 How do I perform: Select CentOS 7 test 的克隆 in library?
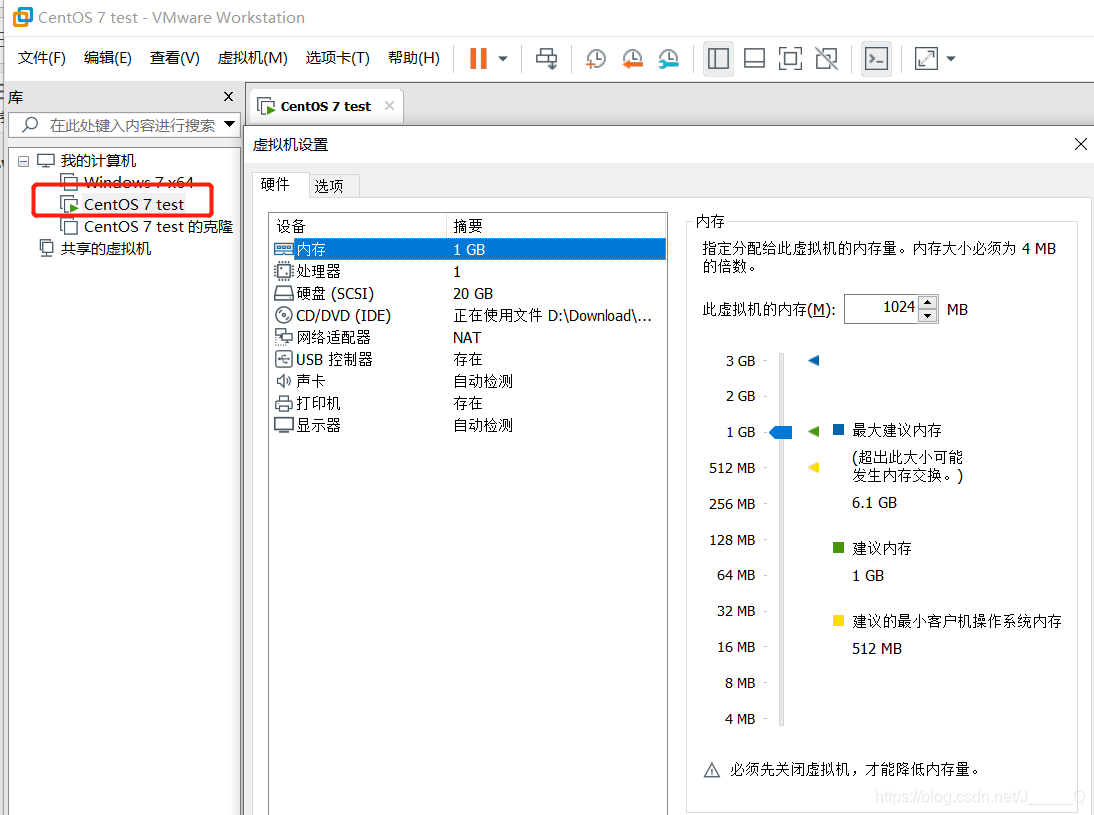[x=146, y=226]
